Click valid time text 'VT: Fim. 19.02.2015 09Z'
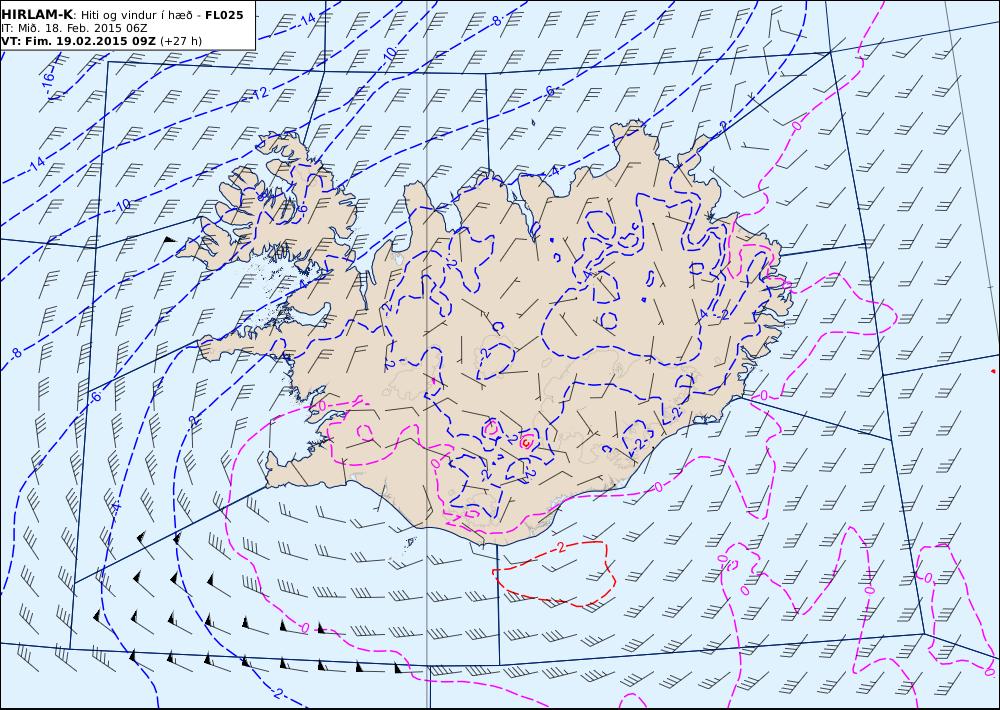This screenshot has height=710, width=1000. [78, 41]
